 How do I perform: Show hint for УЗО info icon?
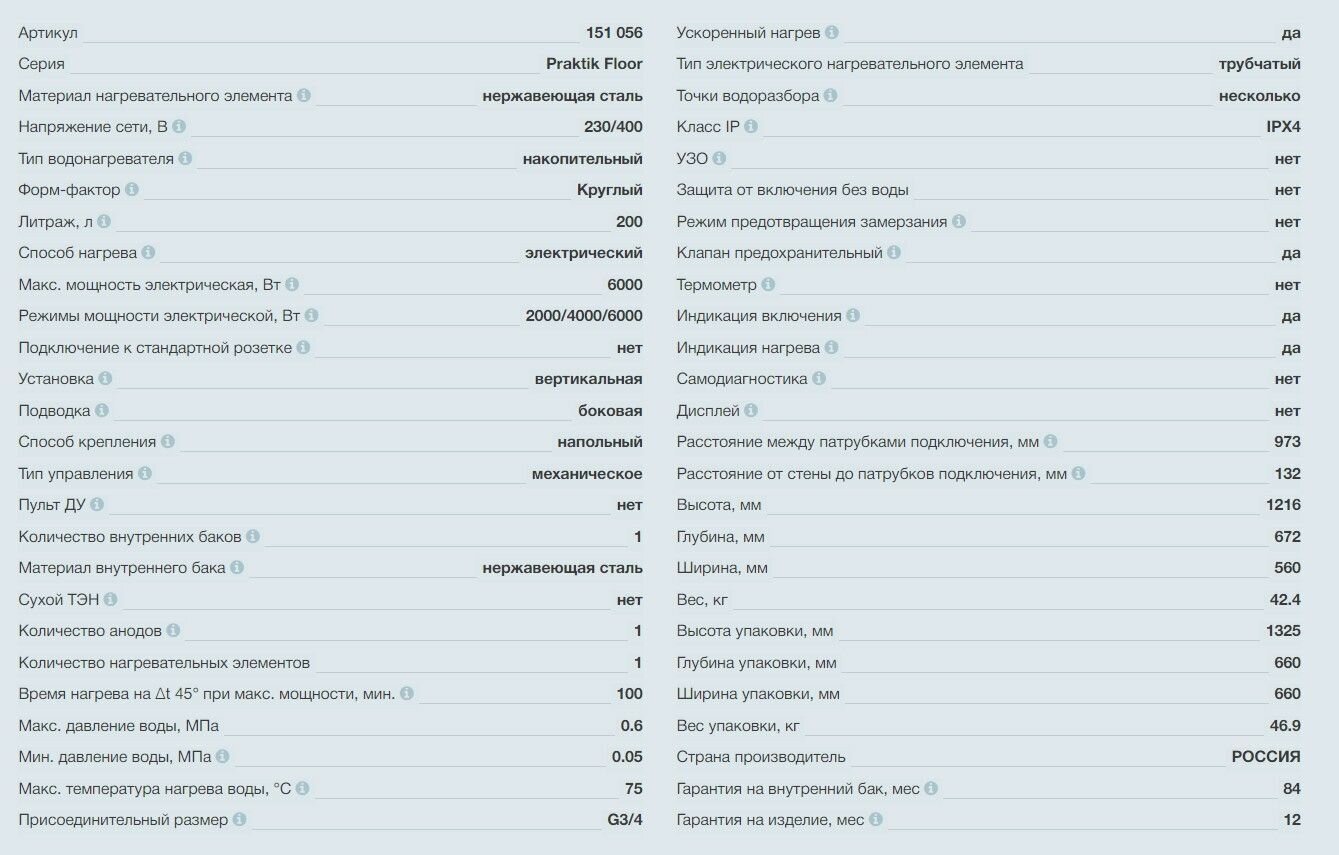[719, 159]
